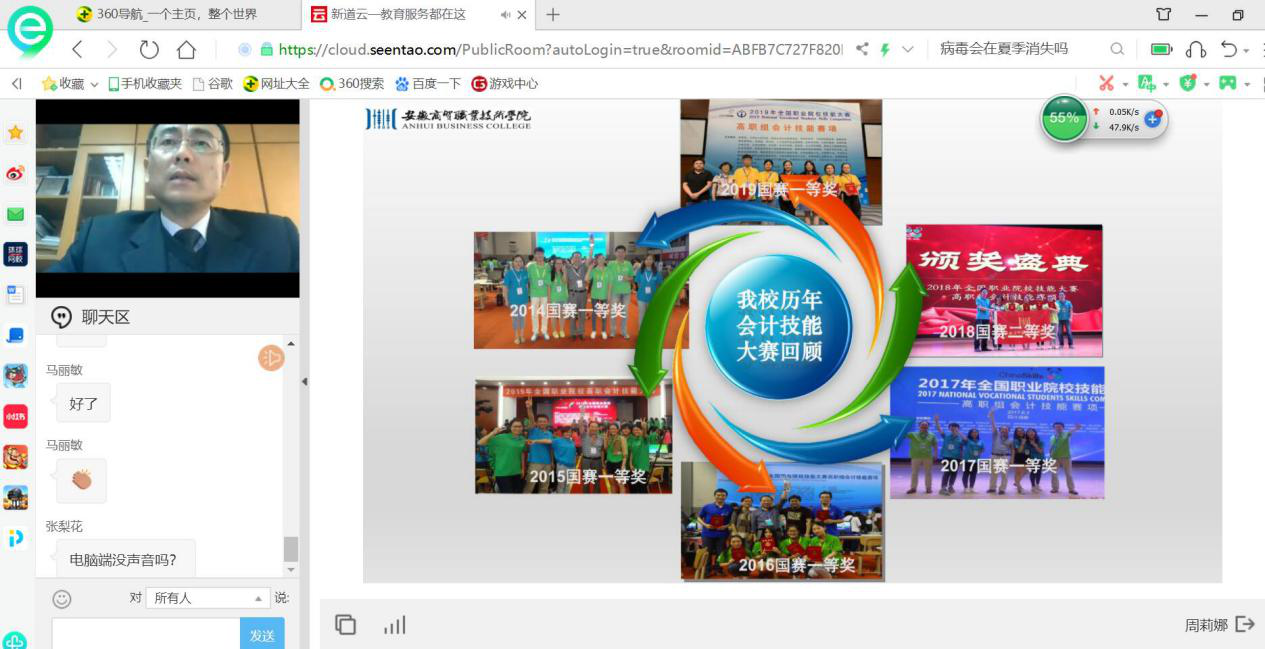Expand the address bar dropdown chevron

point(908,49)
